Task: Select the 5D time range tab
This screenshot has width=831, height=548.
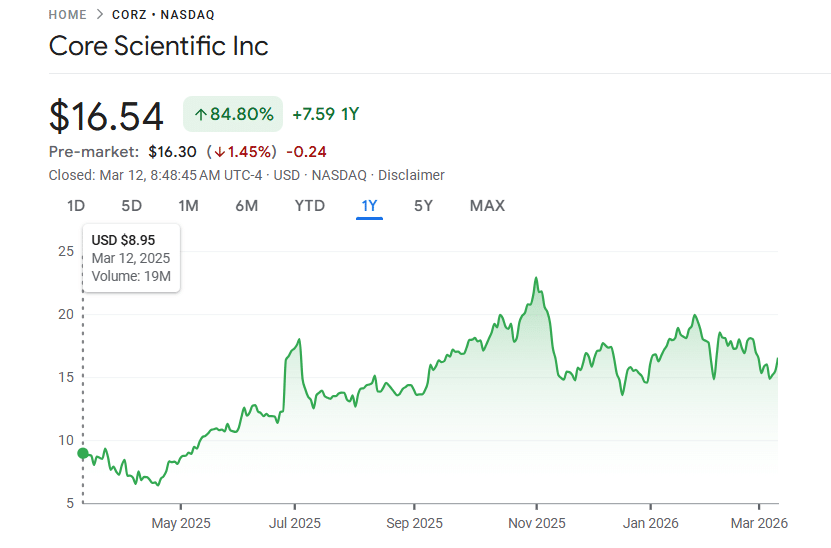Action: point(132,206)
